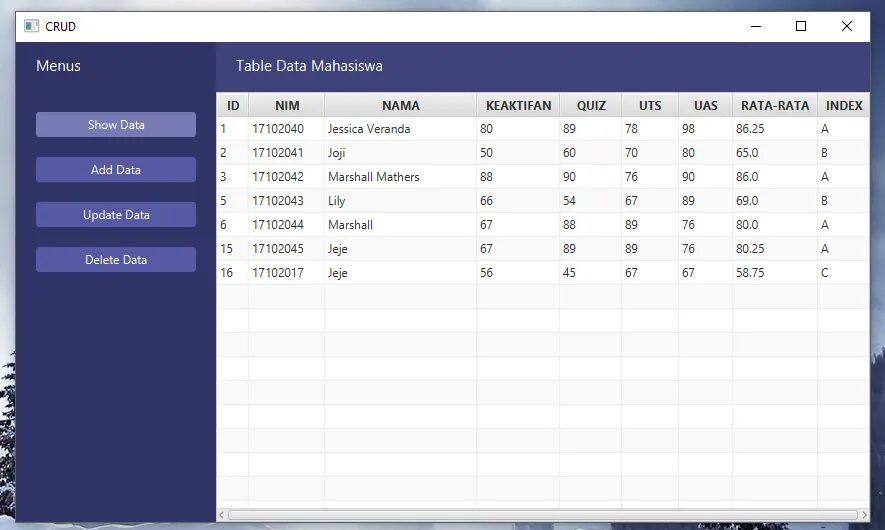Select the Marshall Mathers name cell
Viewport: 885px width, 530px height.
[x=400, y=177]
